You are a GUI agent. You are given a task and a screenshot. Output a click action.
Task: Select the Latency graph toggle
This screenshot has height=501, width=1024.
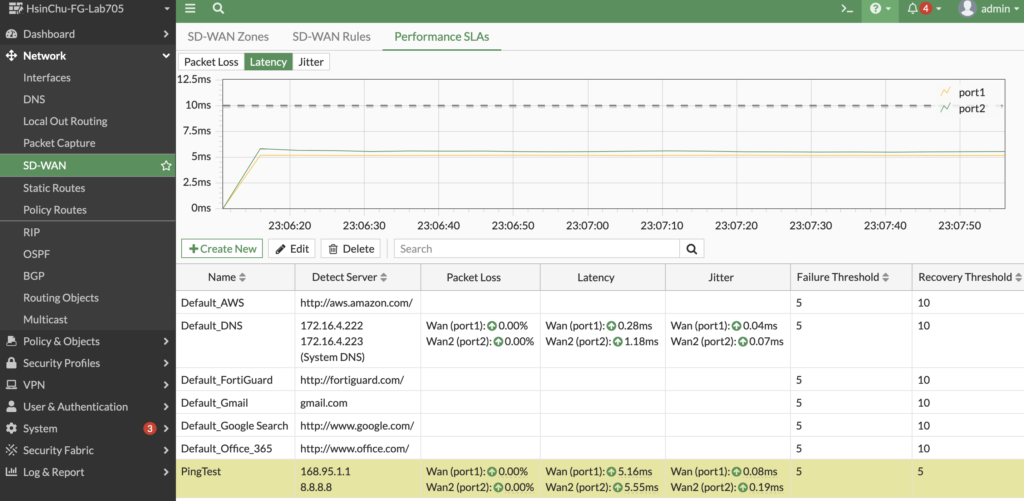pos(268,62)
